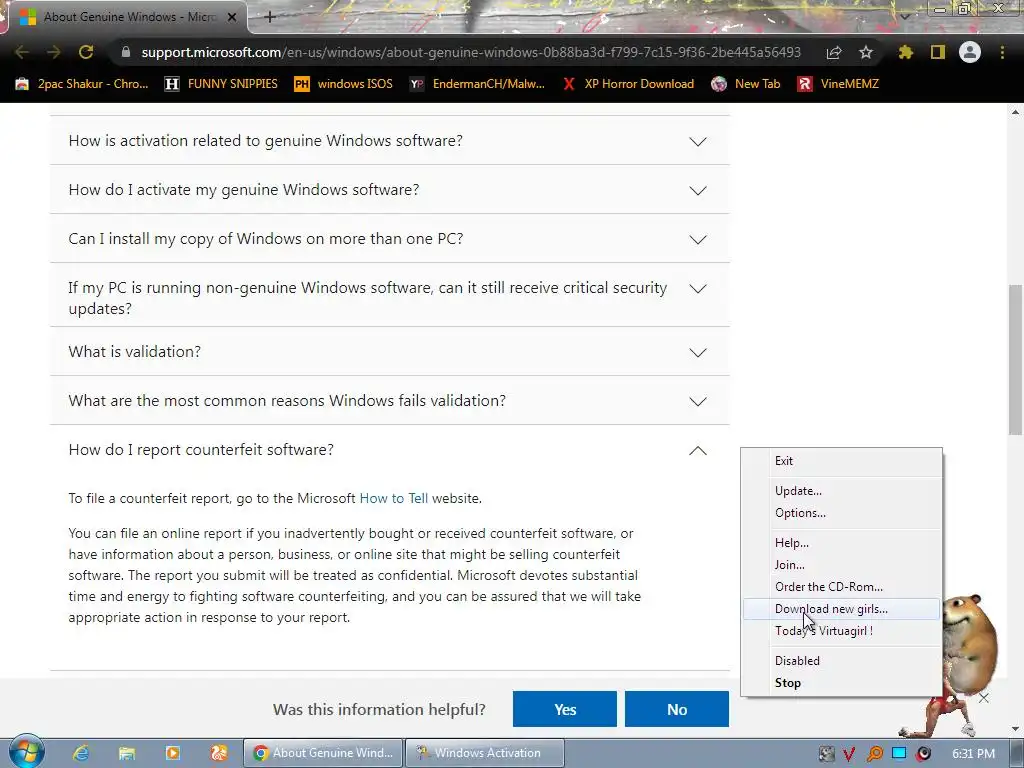Expand 'What is validation?'
The image size is (1024, 768).
coord(389,351)
